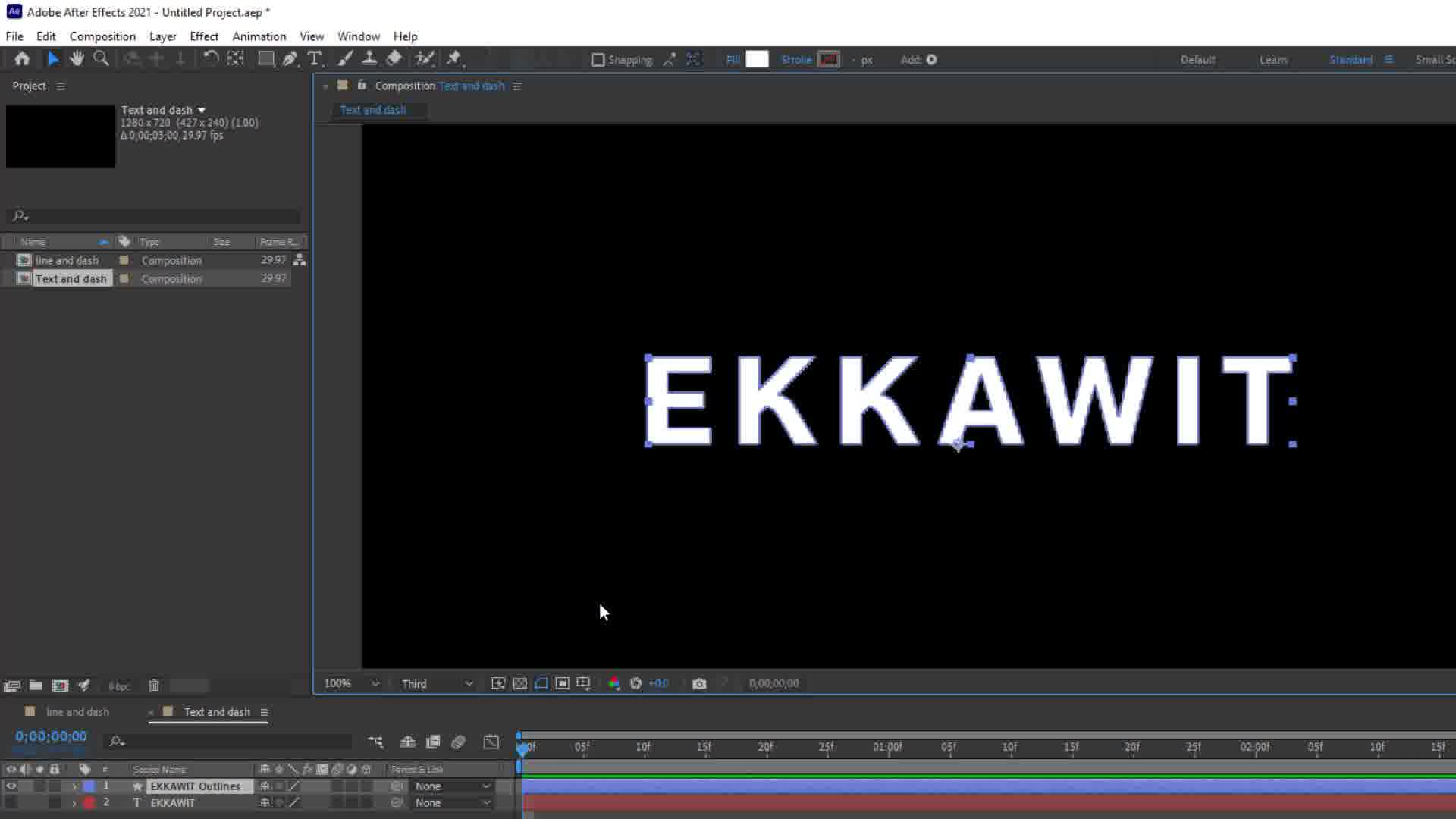Screen dimensions: 1456x819
Task: Toggle transparency grid in viewer
Action: (519, 684)
